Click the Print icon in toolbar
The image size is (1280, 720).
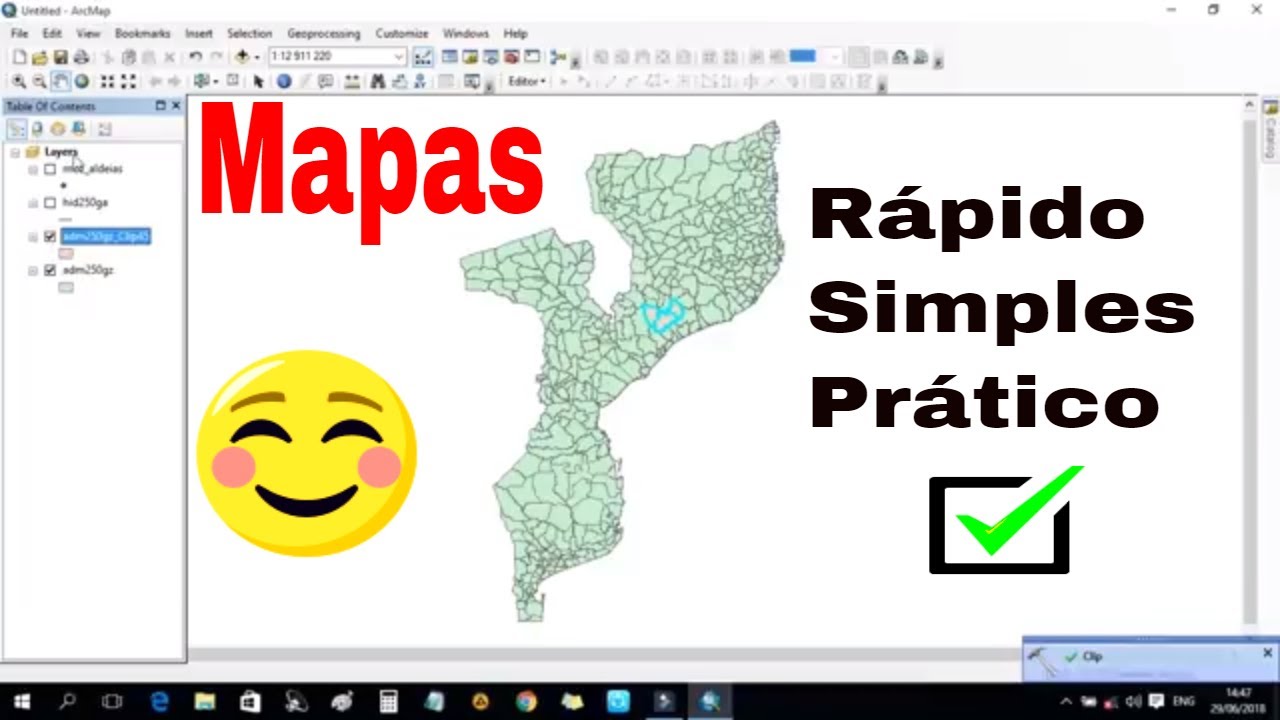tap(81, 57)
